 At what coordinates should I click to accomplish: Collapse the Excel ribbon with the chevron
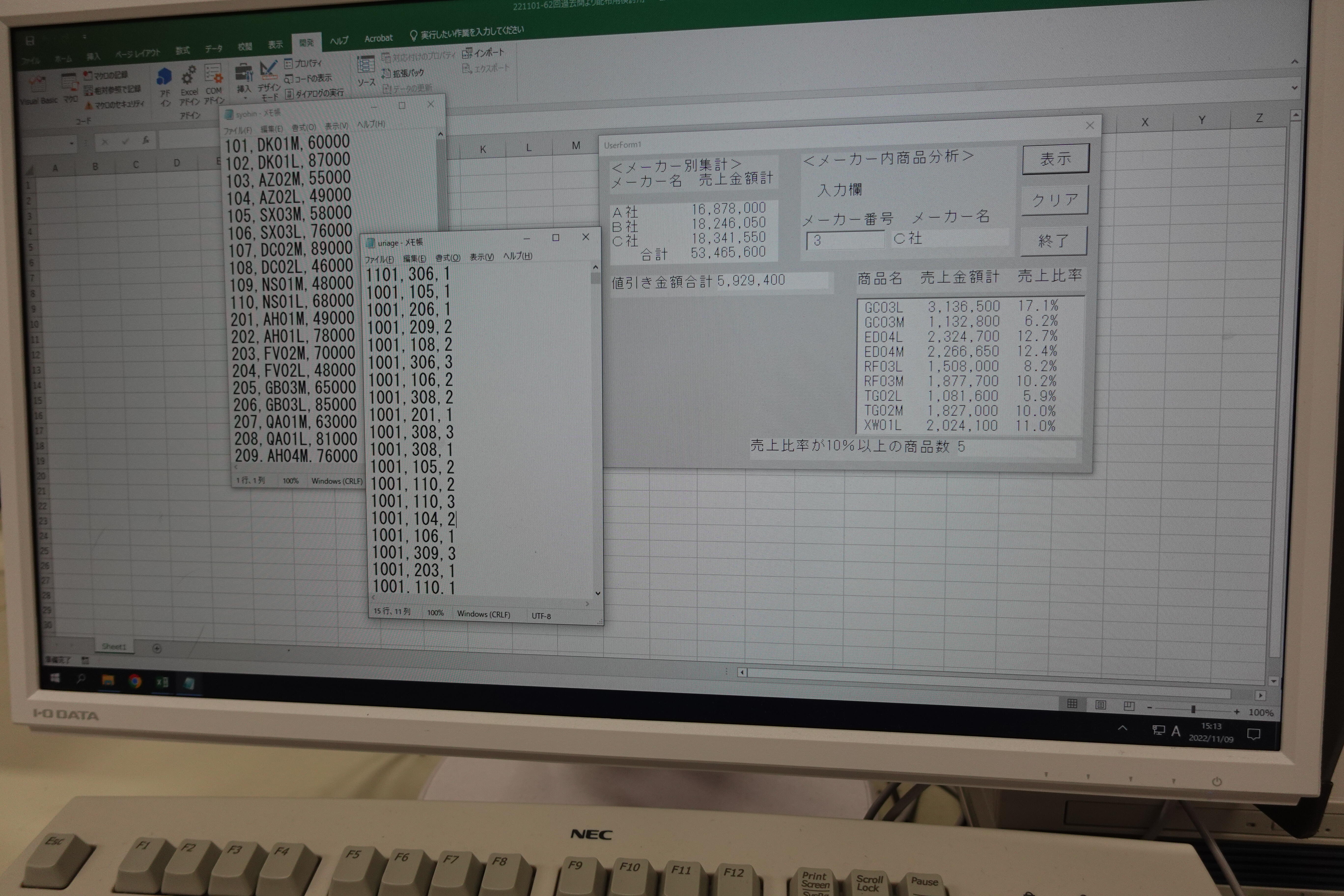click(1295, 62)
